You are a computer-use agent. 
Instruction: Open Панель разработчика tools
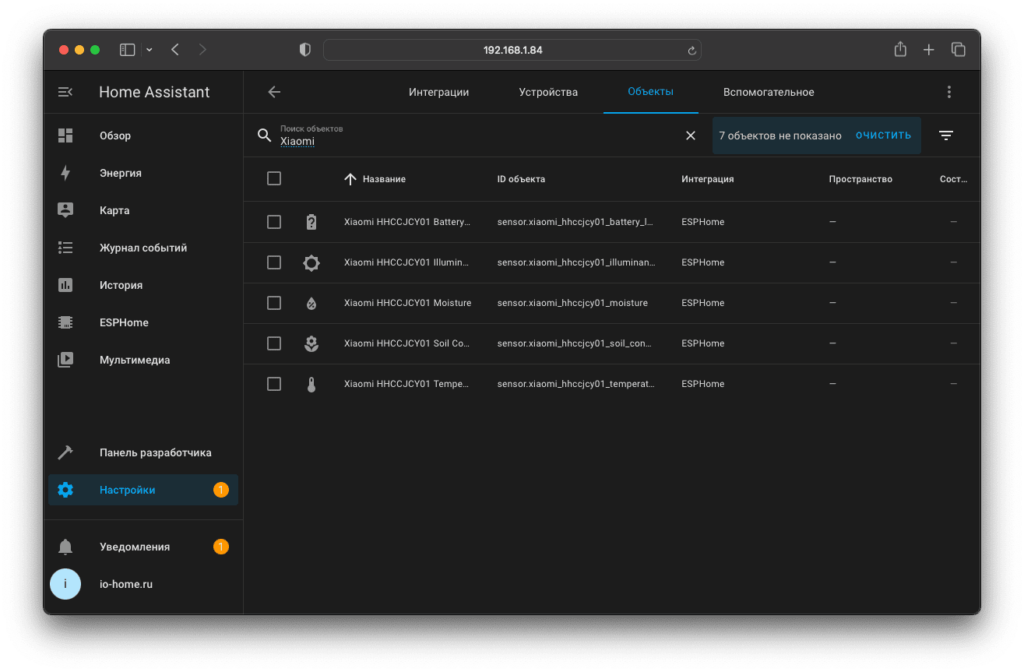coord(143,453)
